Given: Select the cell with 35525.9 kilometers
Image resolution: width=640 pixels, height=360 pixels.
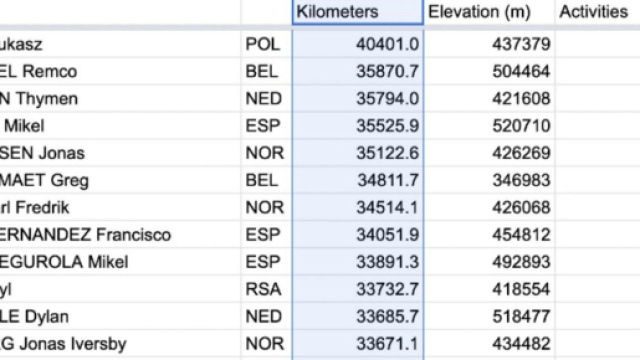Looking at the screenshot, I should click(358, 126).
